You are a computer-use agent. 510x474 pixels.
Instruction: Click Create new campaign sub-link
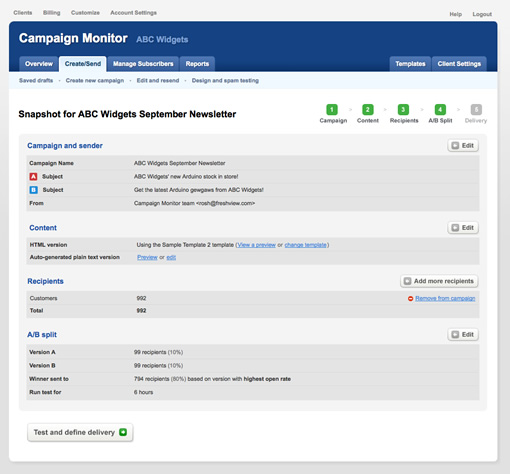tap(95, 80)
